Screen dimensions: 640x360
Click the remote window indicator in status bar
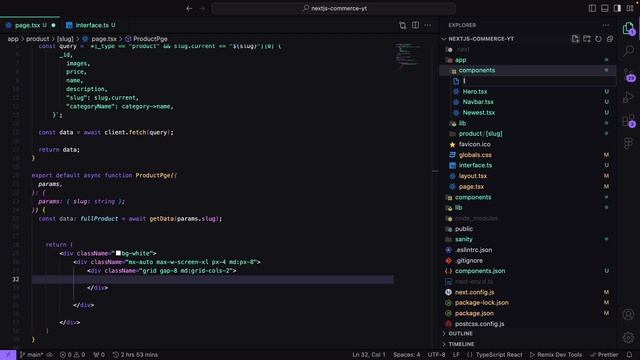point(8,355)
